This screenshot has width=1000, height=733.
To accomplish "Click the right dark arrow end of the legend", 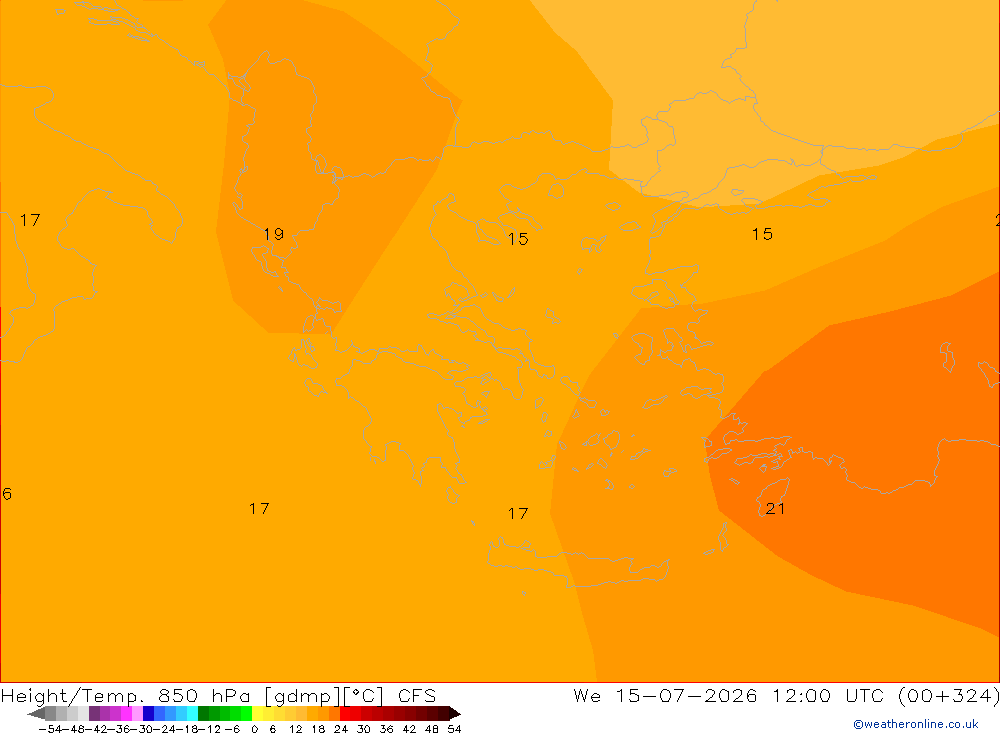I will click(454, 713).
